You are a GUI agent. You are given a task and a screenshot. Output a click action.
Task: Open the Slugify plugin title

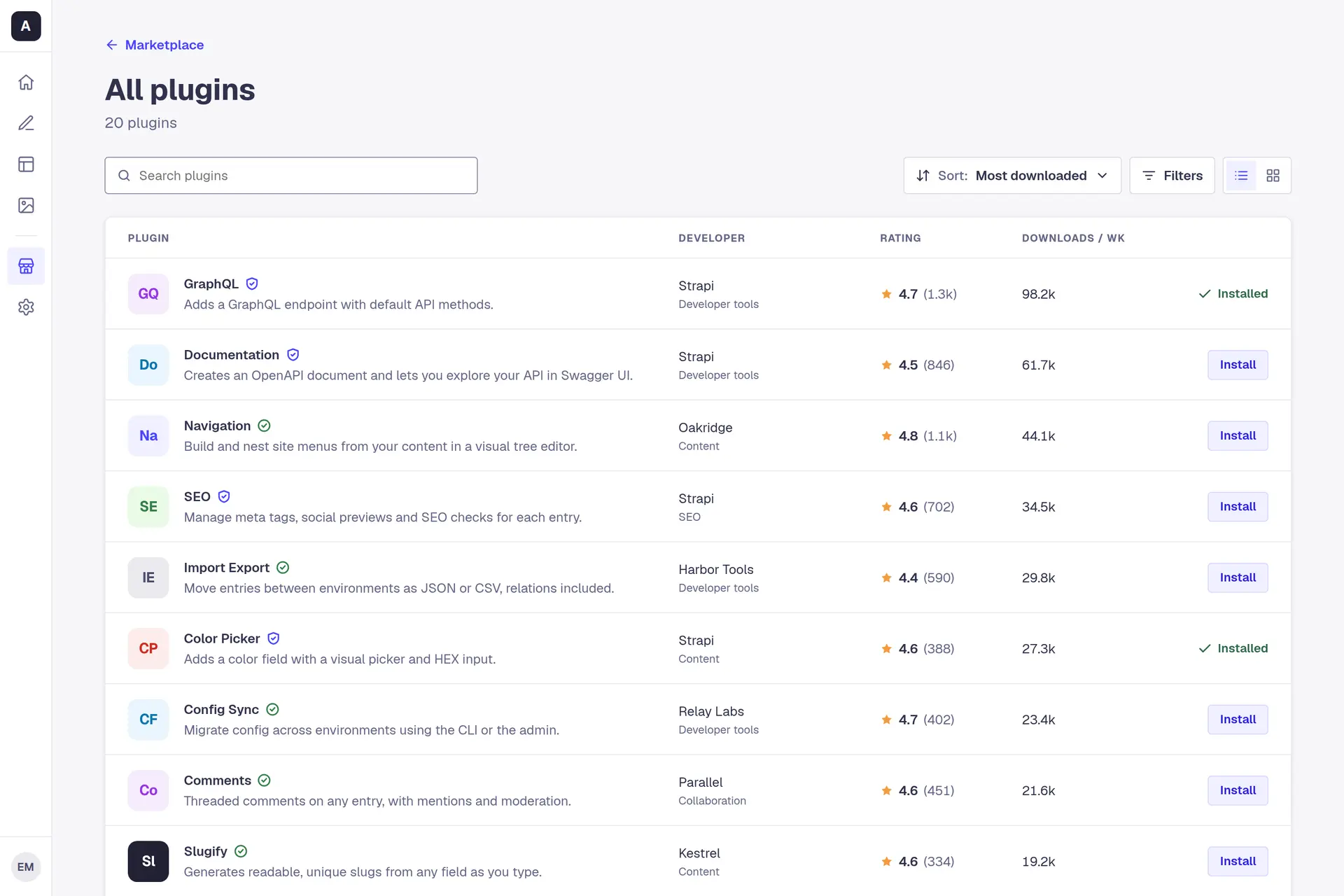205,851
